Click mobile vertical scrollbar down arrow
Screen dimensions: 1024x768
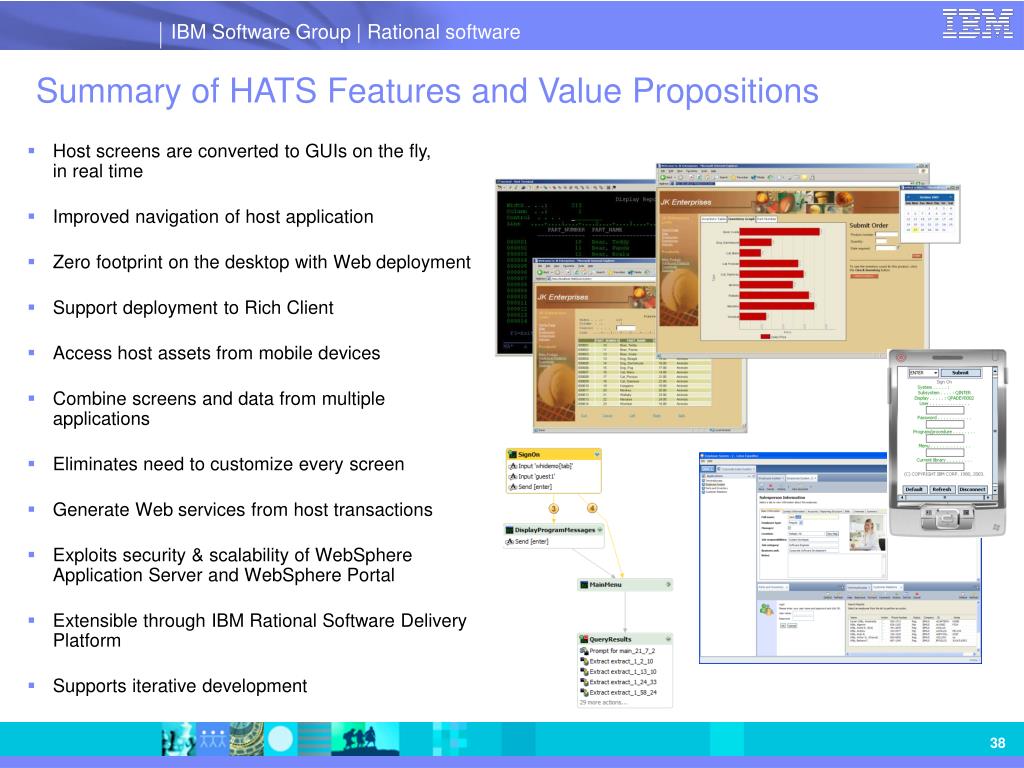pyautogui.click(x=995, y=489)
